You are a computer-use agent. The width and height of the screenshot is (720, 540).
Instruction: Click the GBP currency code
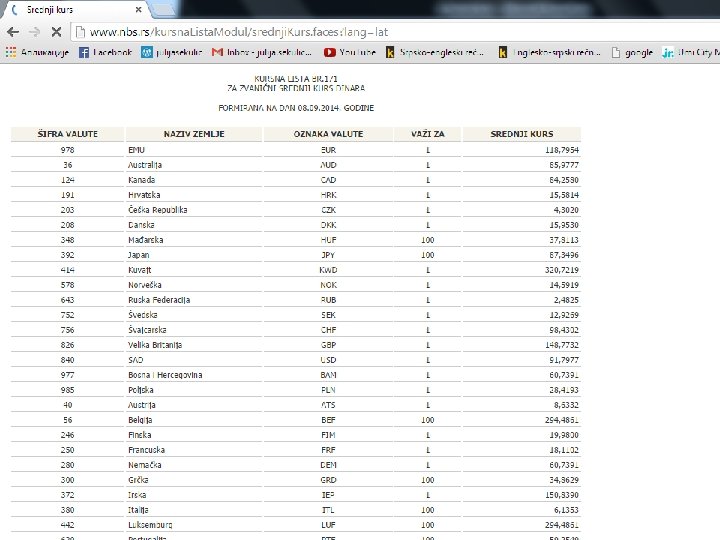tap(328, 345)
